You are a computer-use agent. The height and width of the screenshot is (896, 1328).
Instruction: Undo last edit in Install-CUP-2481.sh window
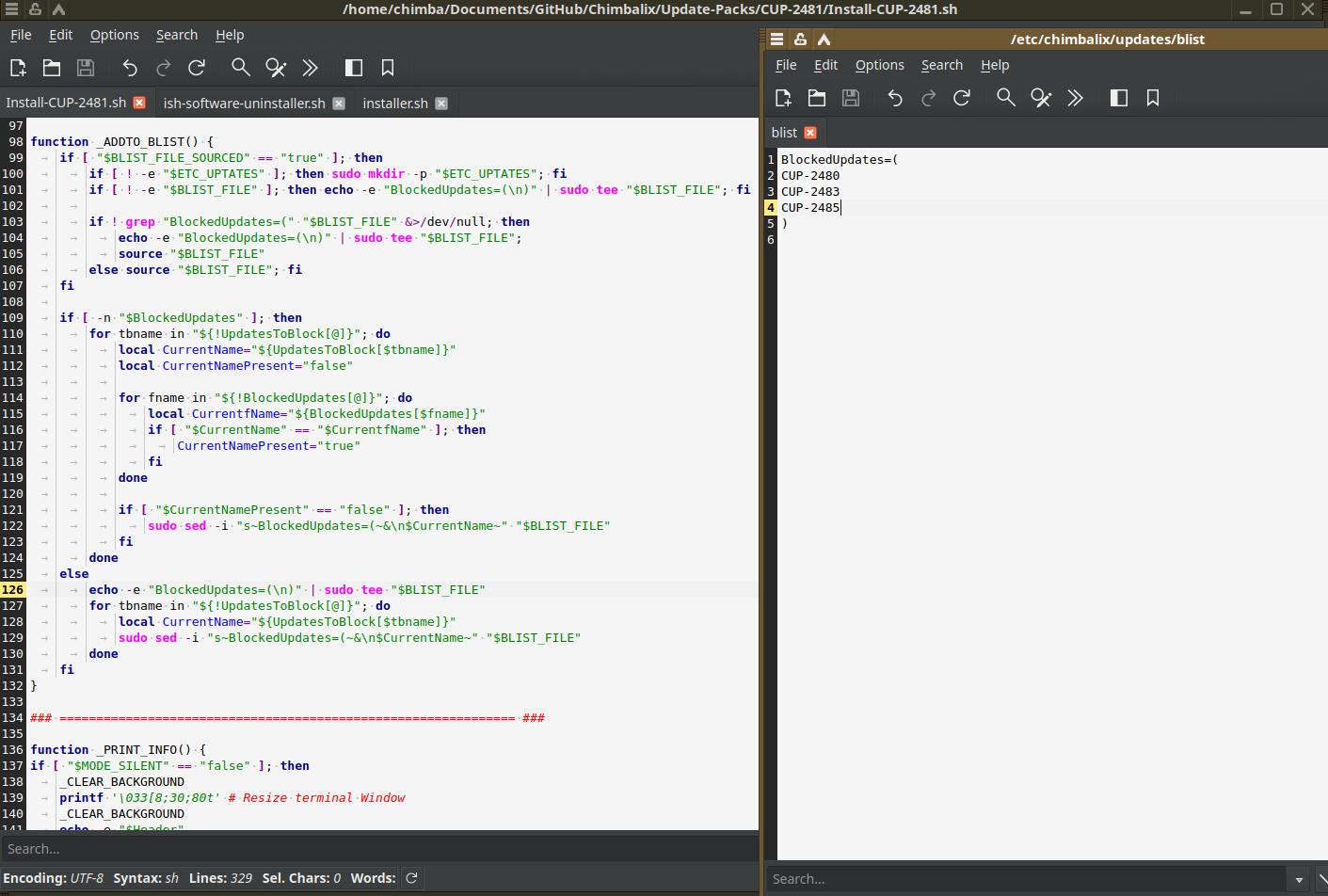click(130, 68)
